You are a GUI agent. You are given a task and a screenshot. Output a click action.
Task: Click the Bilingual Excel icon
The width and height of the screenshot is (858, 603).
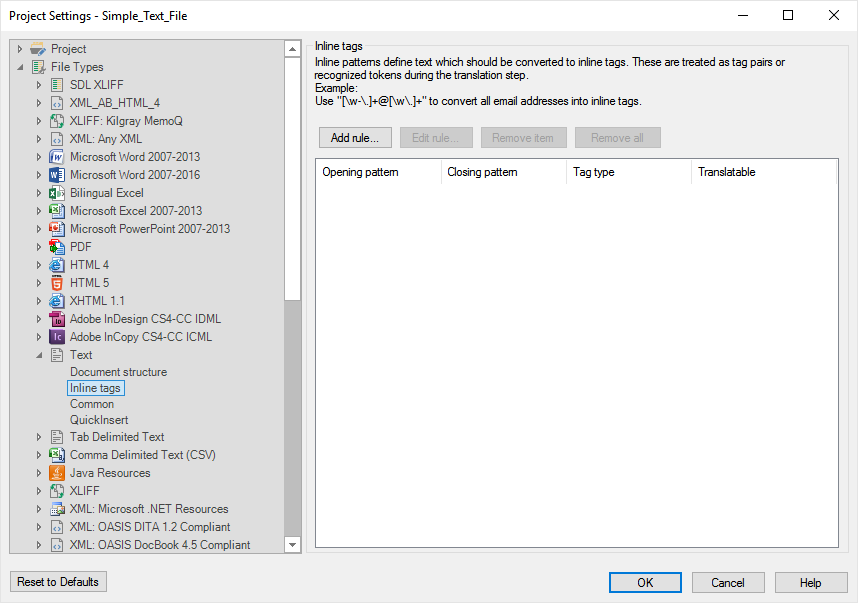pyautogui.click(x=57, y=193)
